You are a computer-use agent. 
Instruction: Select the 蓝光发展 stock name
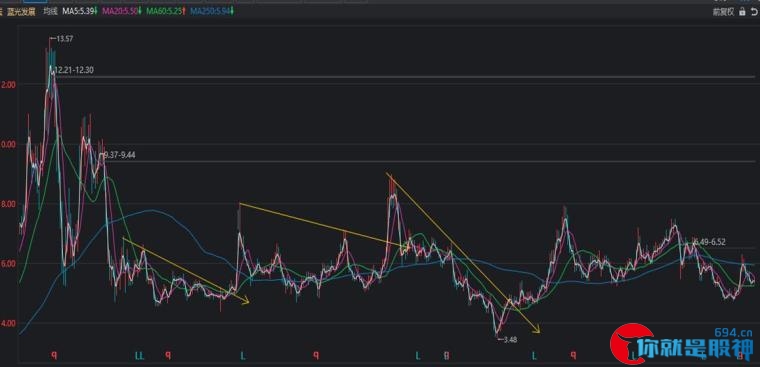point(20,12)
